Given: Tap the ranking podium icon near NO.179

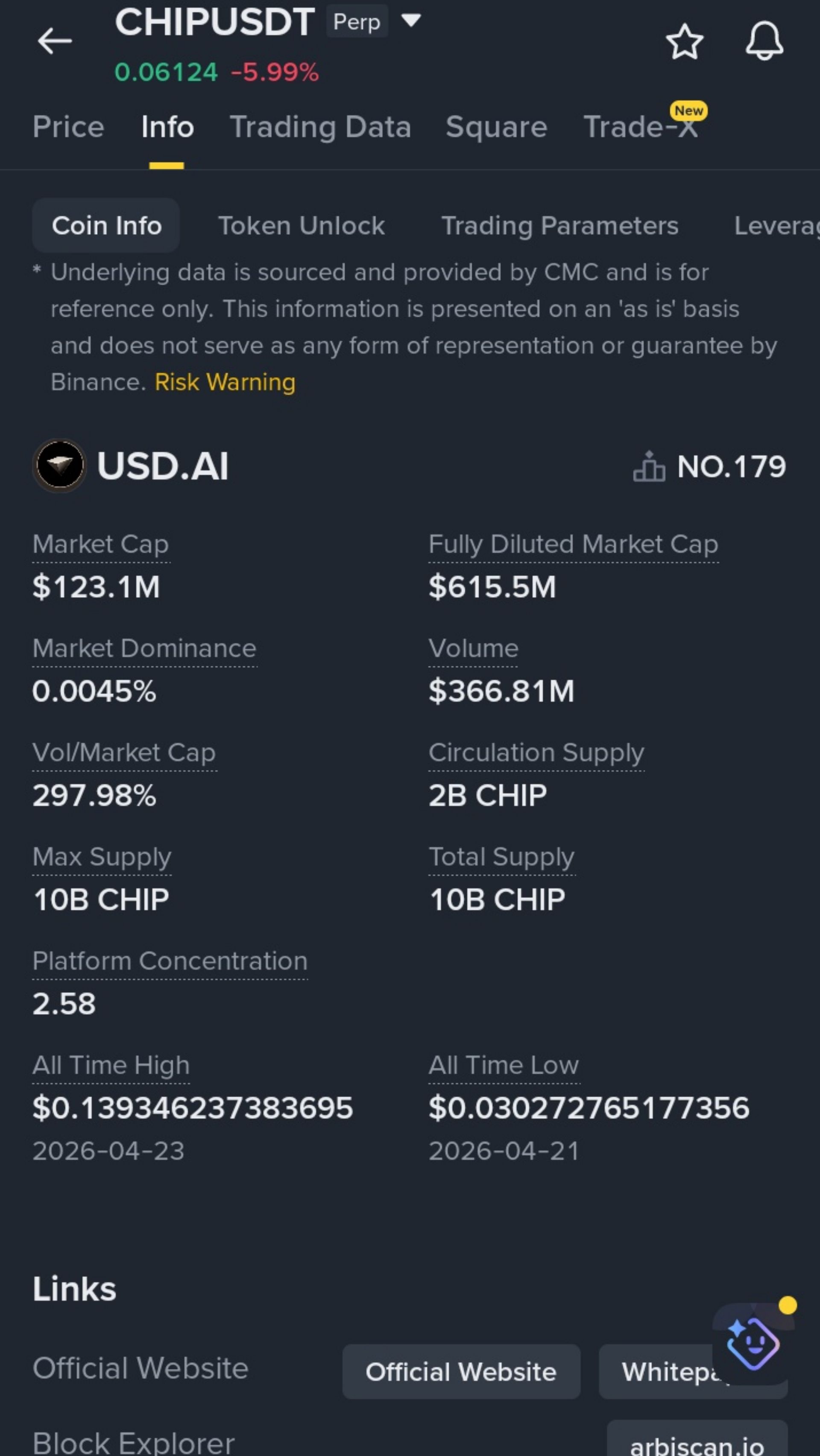Looking at the screenshot, I should point(649,466).
